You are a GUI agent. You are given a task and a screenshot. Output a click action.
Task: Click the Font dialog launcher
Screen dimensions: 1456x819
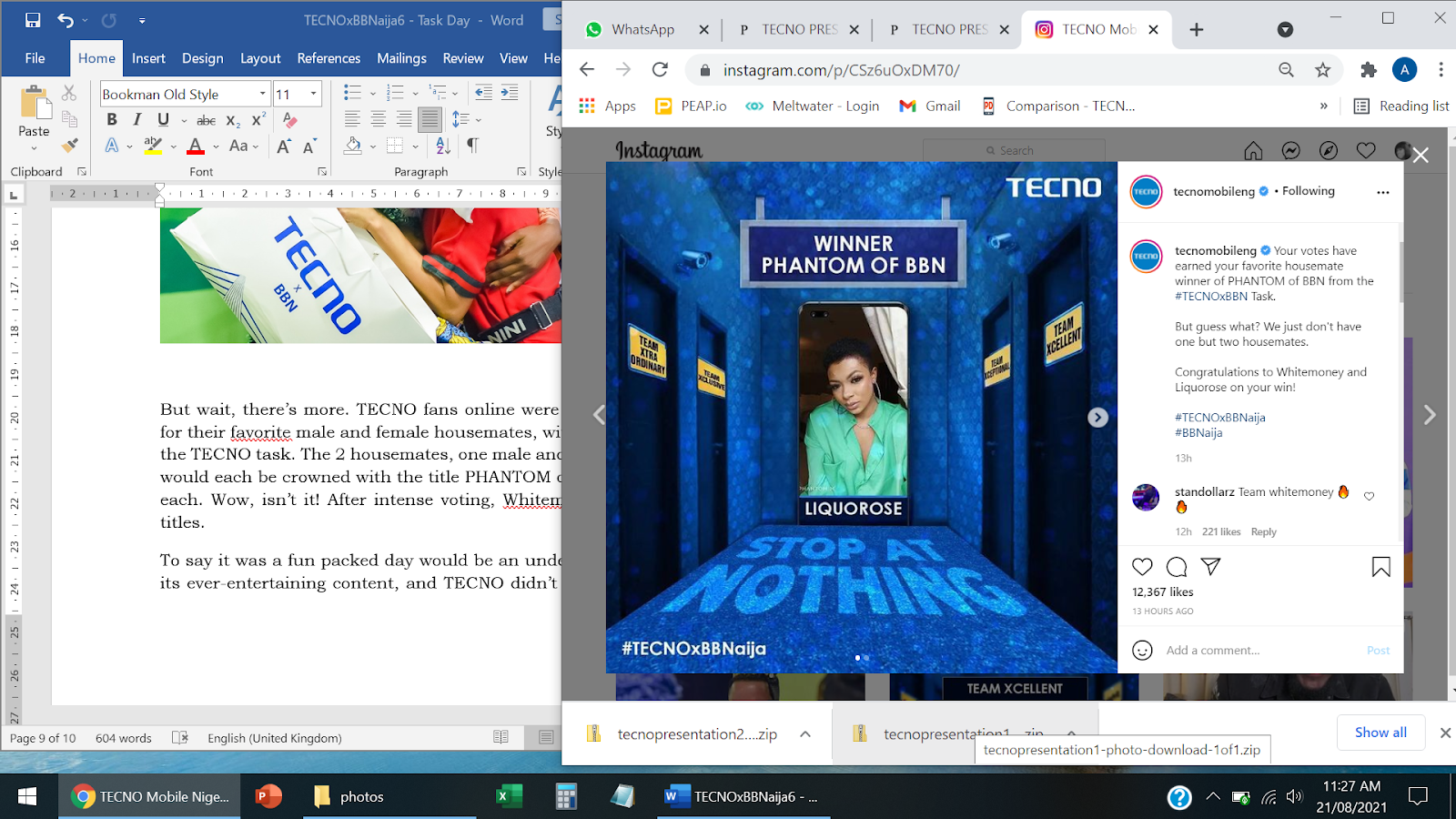(322, 171)
